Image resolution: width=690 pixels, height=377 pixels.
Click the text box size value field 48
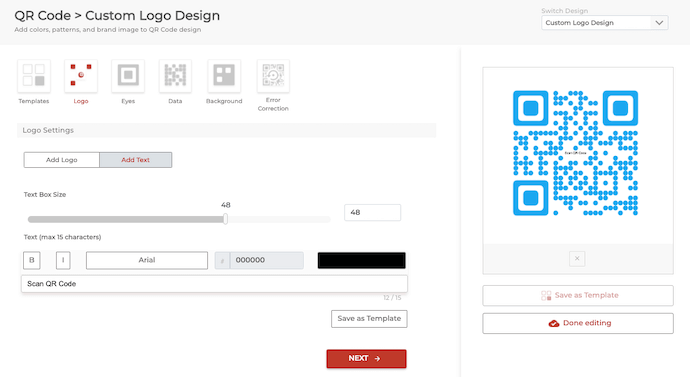coord(372,212)
